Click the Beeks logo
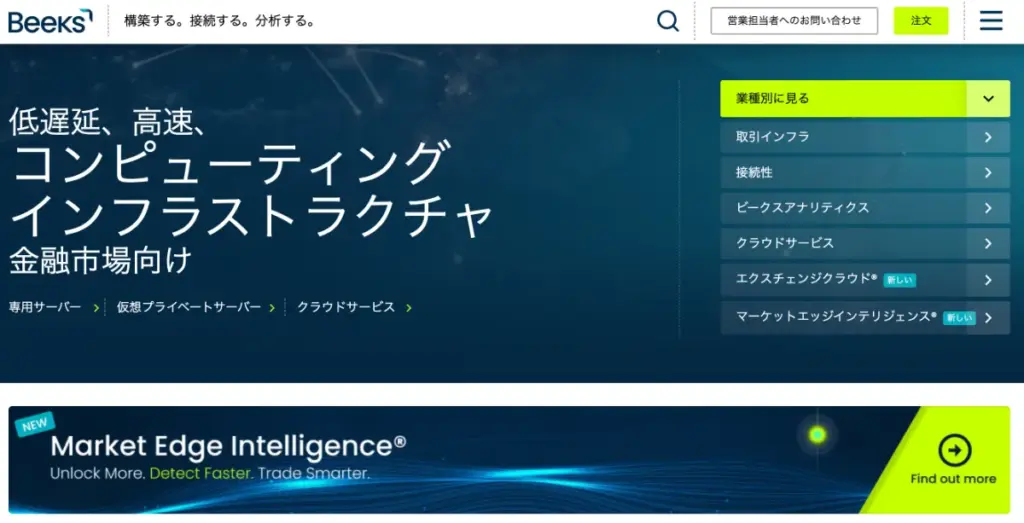 coord(50,21)
